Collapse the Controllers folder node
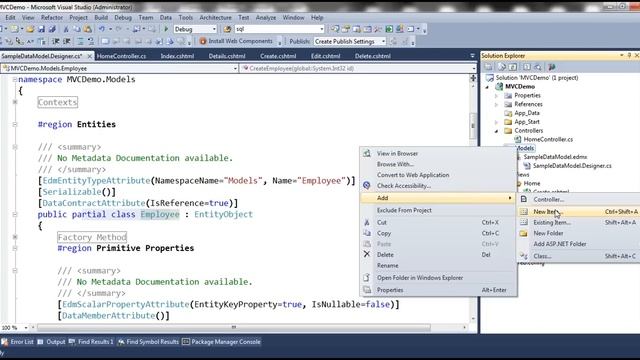Screen dimensions: 640x360 [x=496, y=131]
